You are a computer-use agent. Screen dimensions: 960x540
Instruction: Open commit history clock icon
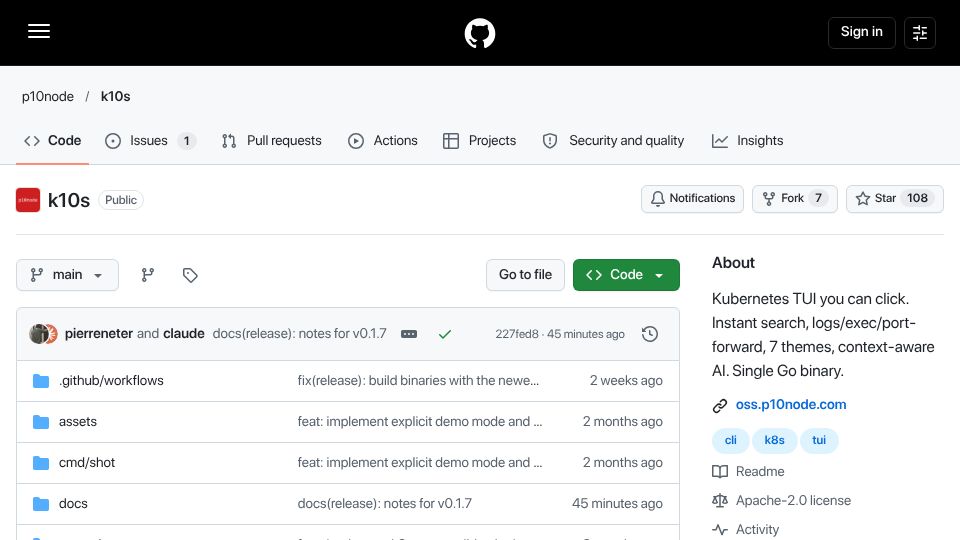click(650, 334)
